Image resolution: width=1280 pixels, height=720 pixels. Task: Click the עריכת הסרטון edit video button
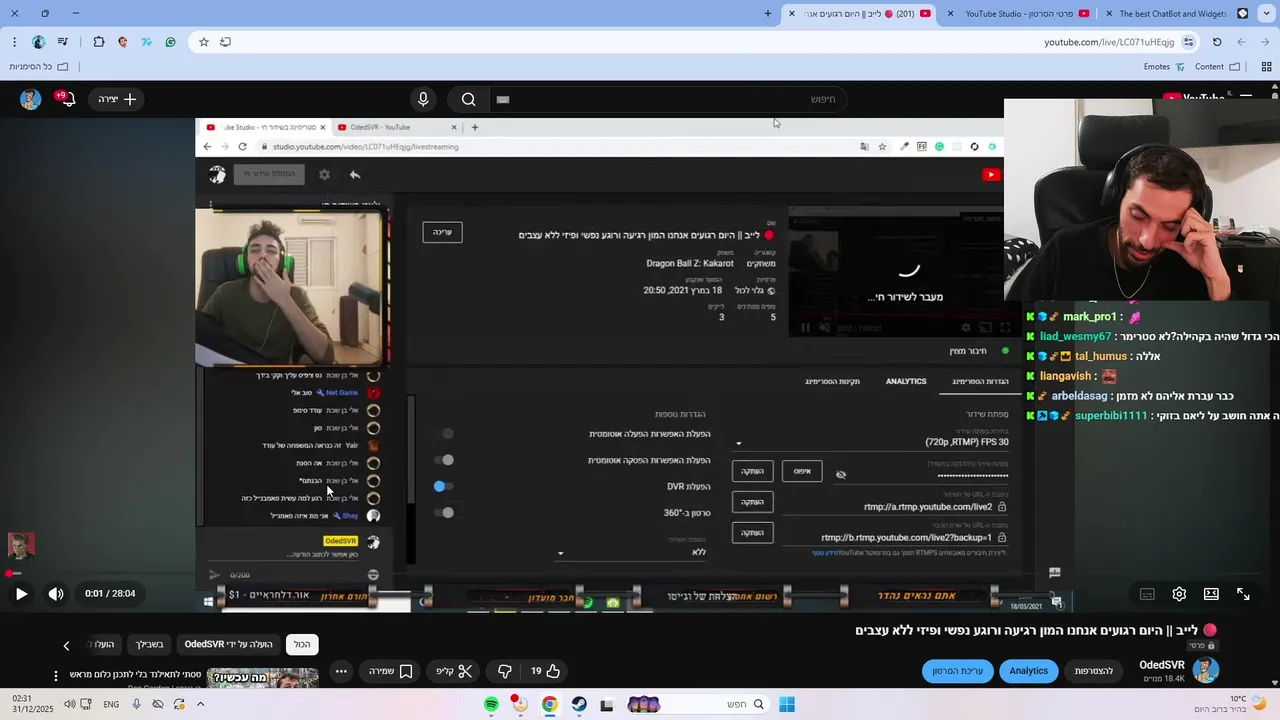(x=958, y=671)
